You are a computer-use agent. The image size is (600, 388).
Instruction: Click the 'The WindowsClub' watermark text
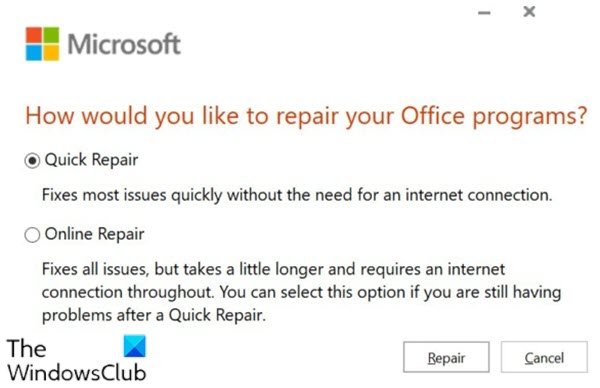(77, 360)
